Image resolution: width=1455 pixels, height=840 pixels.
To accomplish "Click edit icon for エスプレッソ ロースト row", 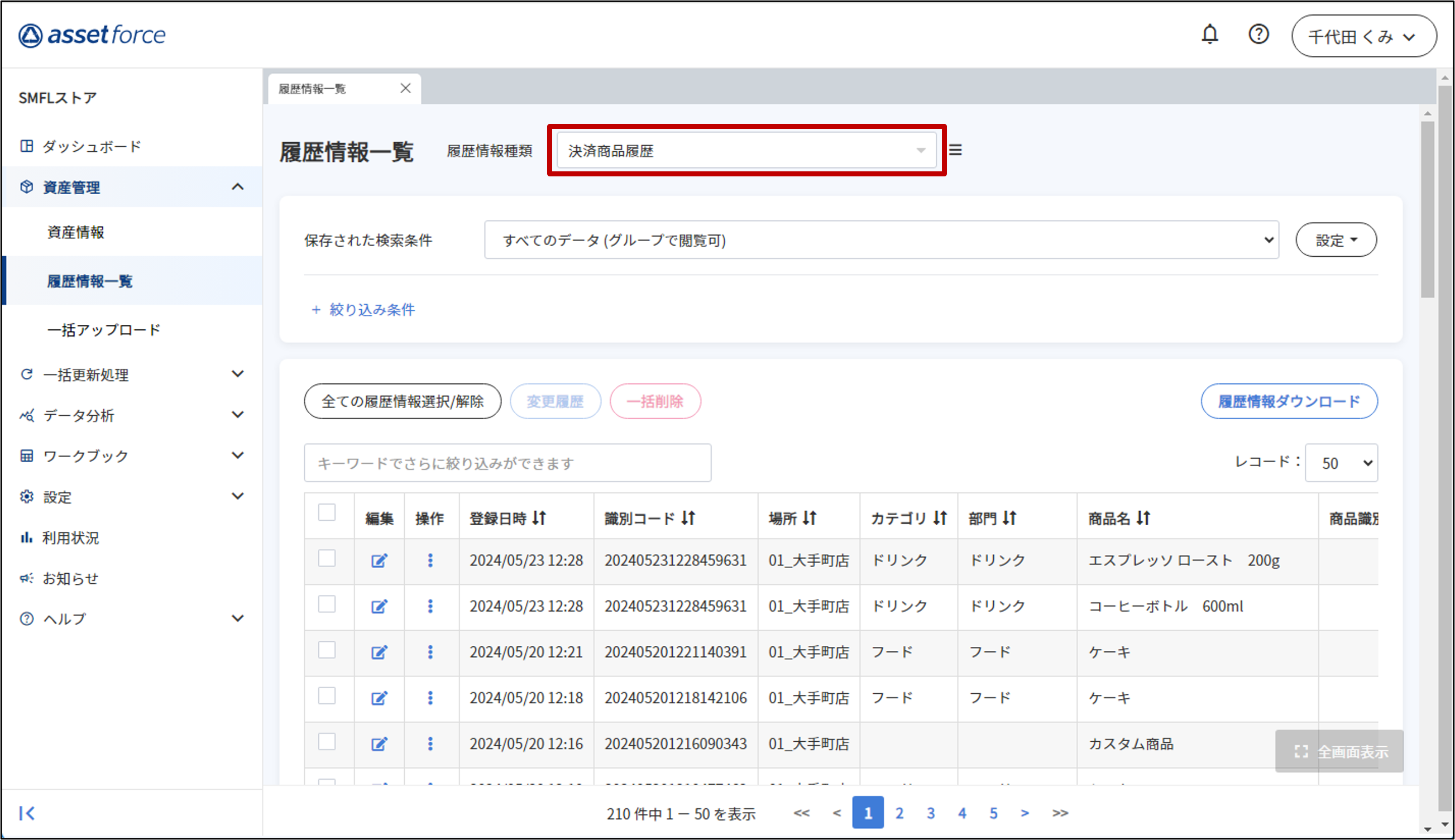I will 379,560.
